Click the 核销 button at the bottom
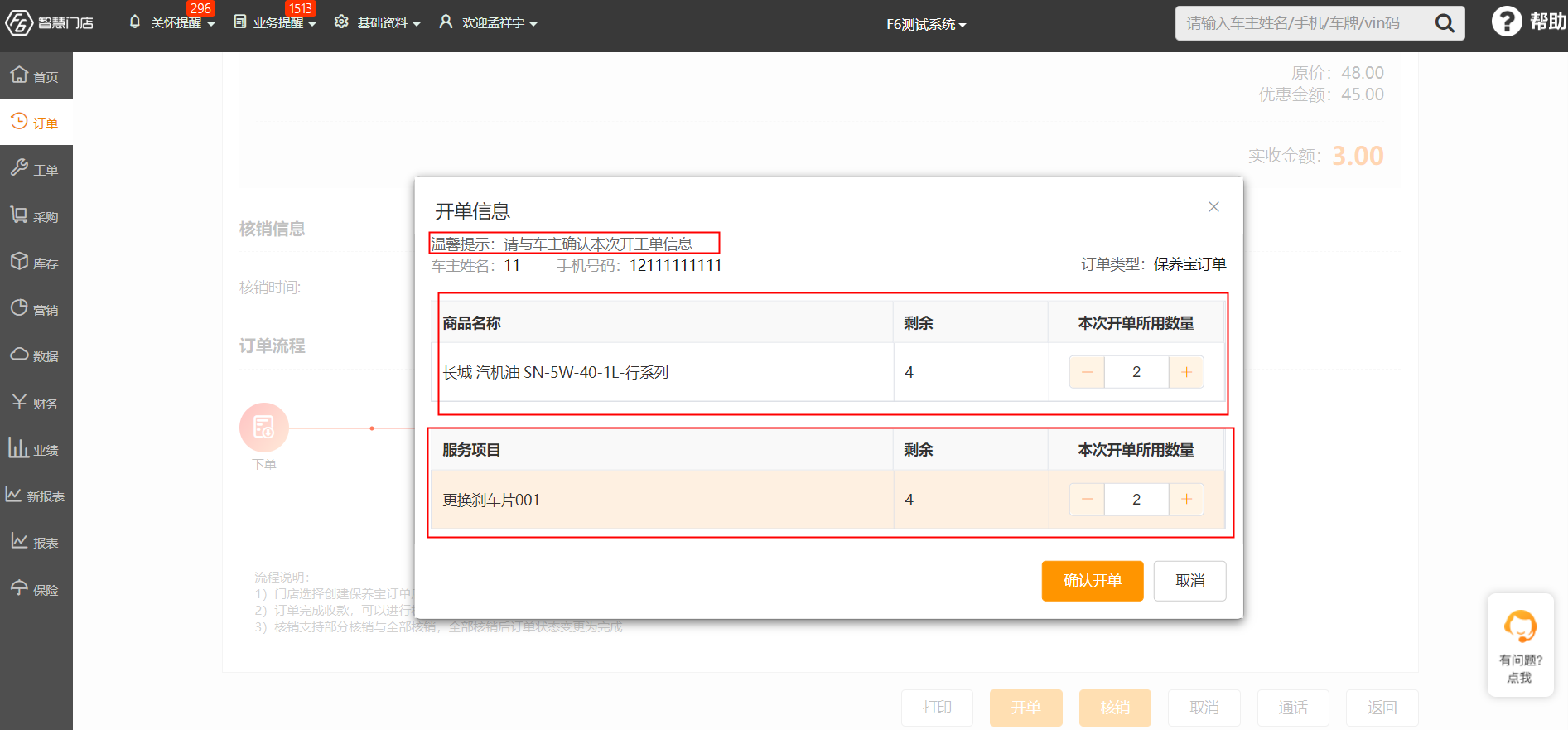Screen dimensions: 1568x730 pyautogui.click(x=1115, y=708)
